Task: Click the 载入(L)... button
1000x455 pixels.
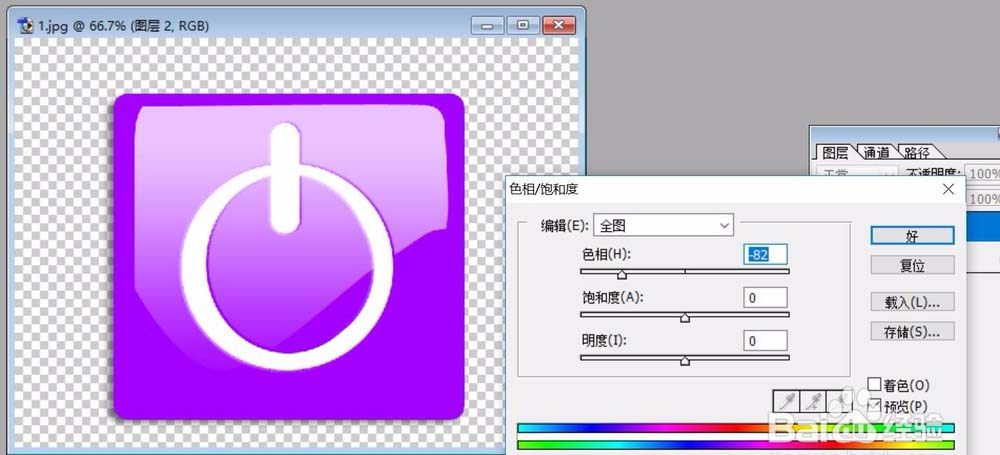Action: coord(912,302)
